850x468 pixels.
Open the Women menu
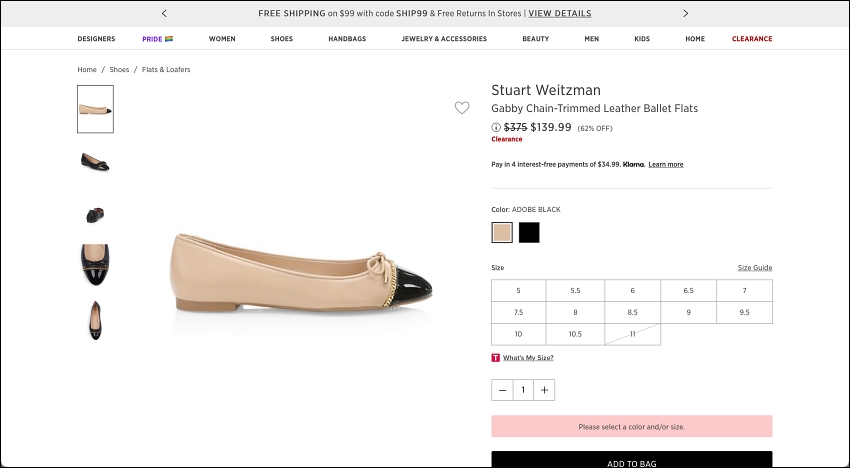tap(222, 39)
